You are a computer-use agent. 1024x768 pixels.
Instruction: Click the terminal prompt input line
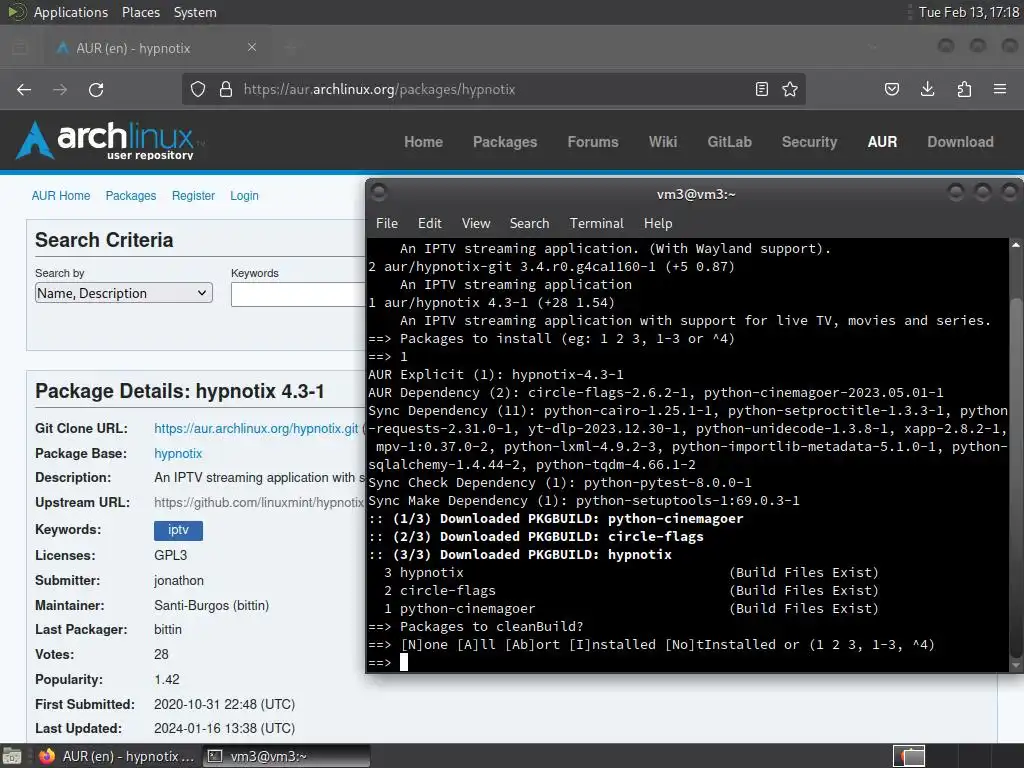pyautogui.click(x=687, y=662)
